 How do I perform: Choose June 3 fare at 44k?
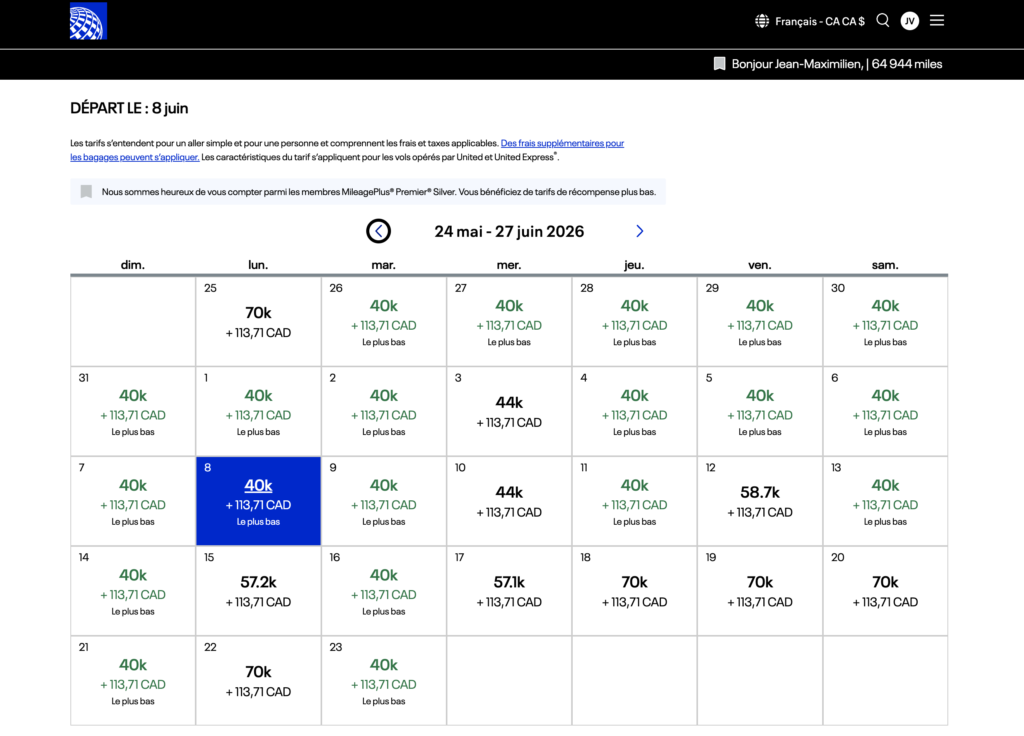click(509, 411)
